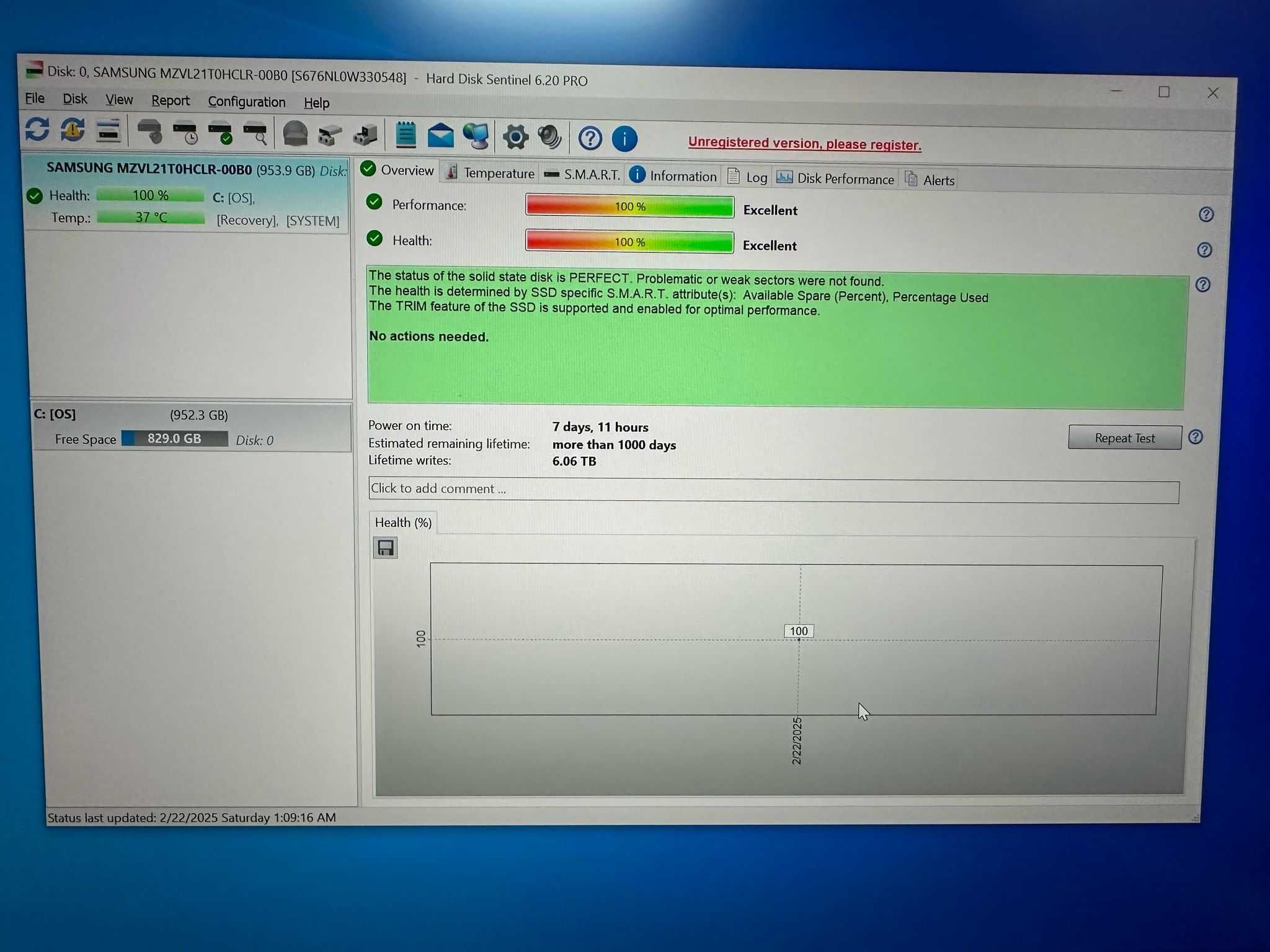Click the globe with monitor icon
Screen dimensions: 1270x952
coord(476,136)
